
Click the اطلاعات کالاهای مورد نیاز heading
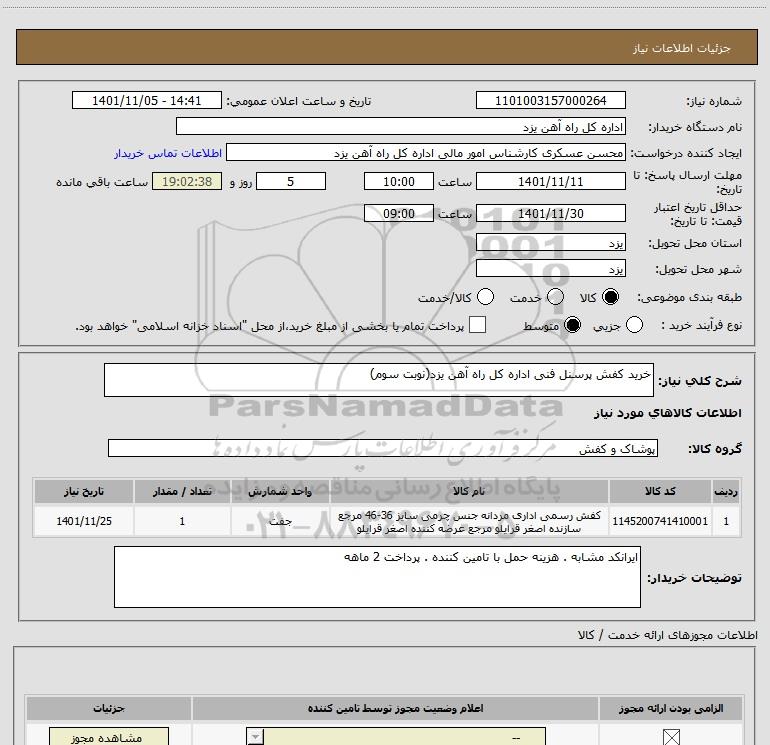668,413
